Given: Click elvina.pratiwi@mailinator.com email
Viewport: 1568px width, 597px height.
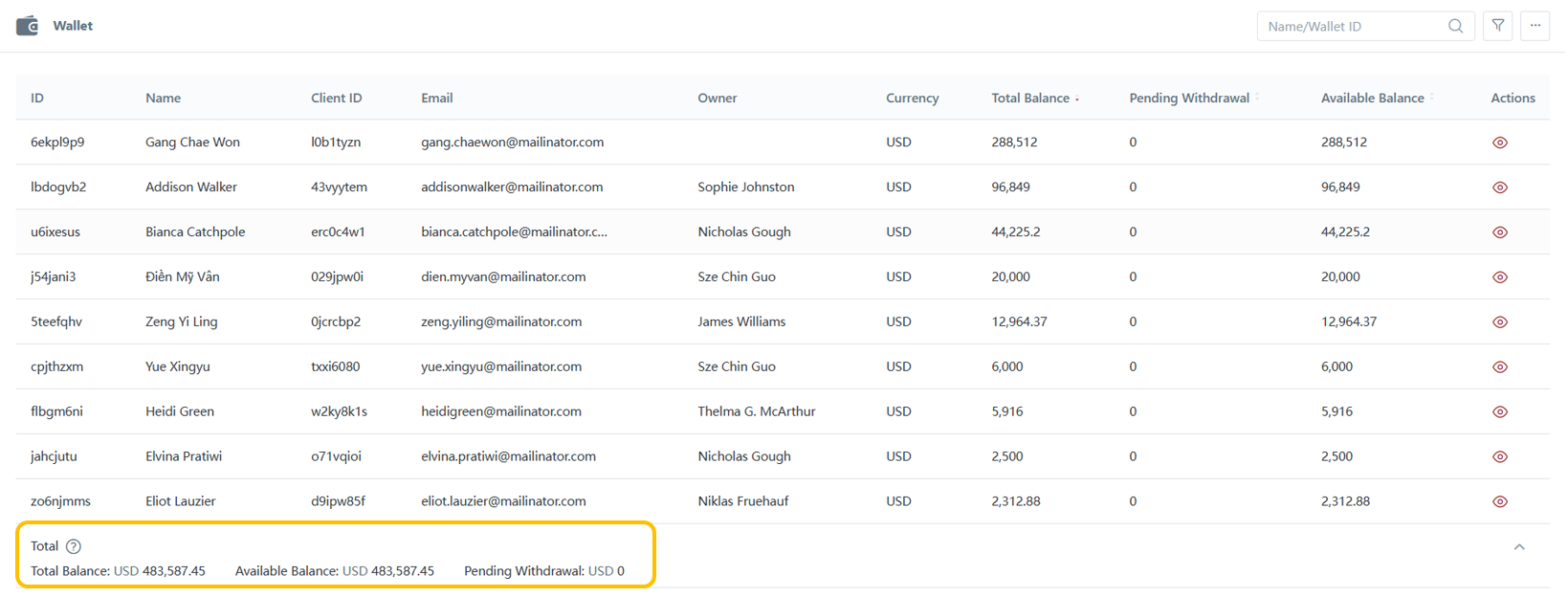Looking at the screenshot, I should point(508,456).
